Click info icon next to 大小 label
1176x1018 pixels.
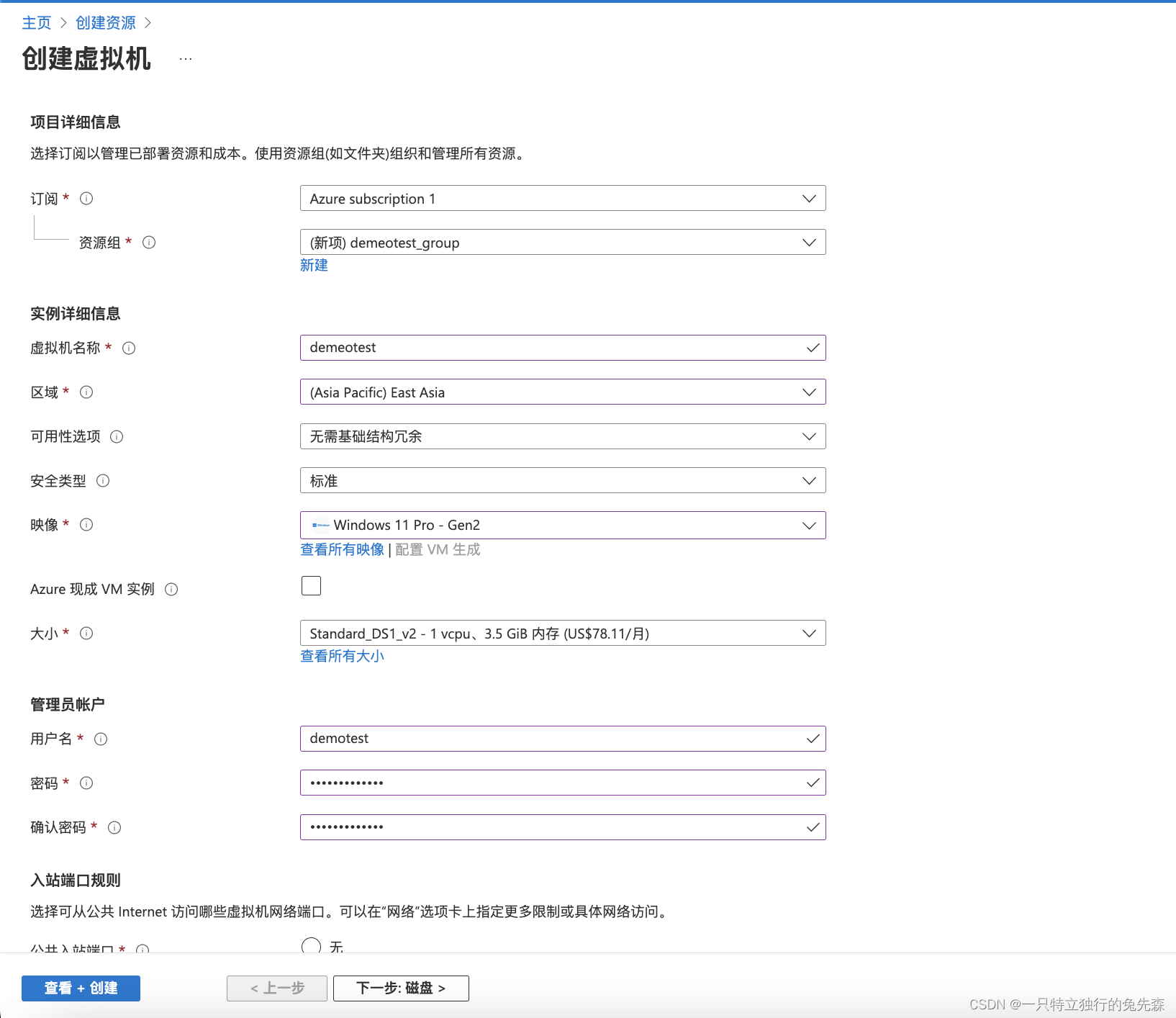(86, 634)
